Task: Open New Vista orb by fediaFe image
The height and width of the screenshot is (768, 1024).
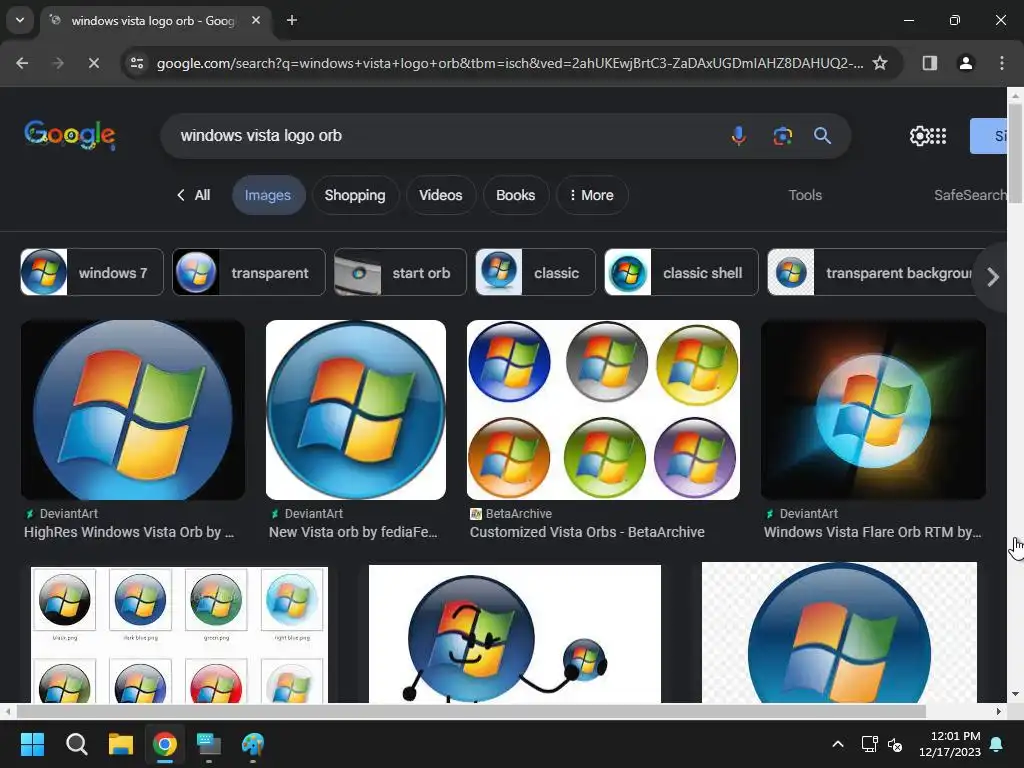Action: (356, 409)
